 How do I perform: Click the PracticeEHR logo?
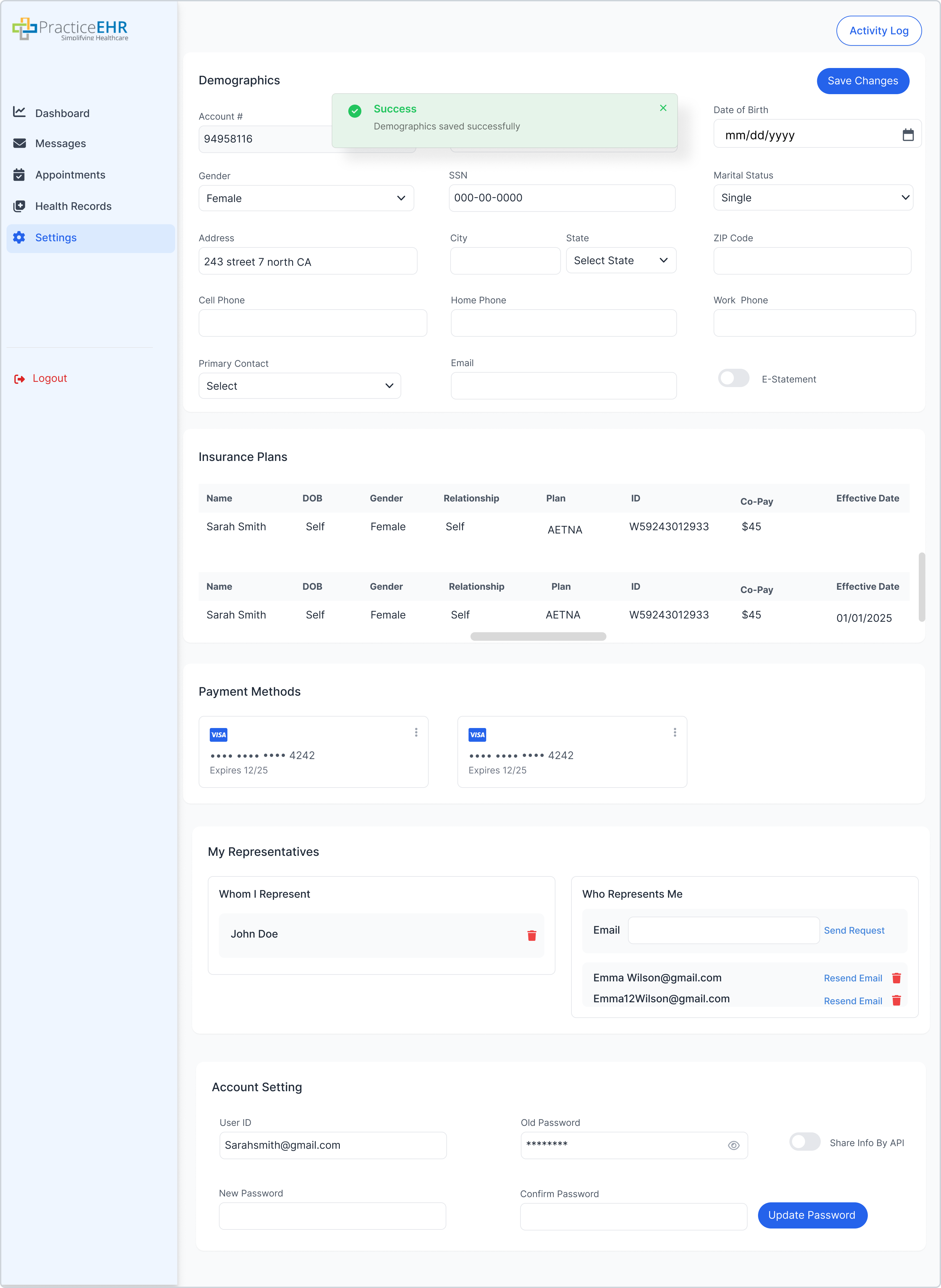(70, 28)
